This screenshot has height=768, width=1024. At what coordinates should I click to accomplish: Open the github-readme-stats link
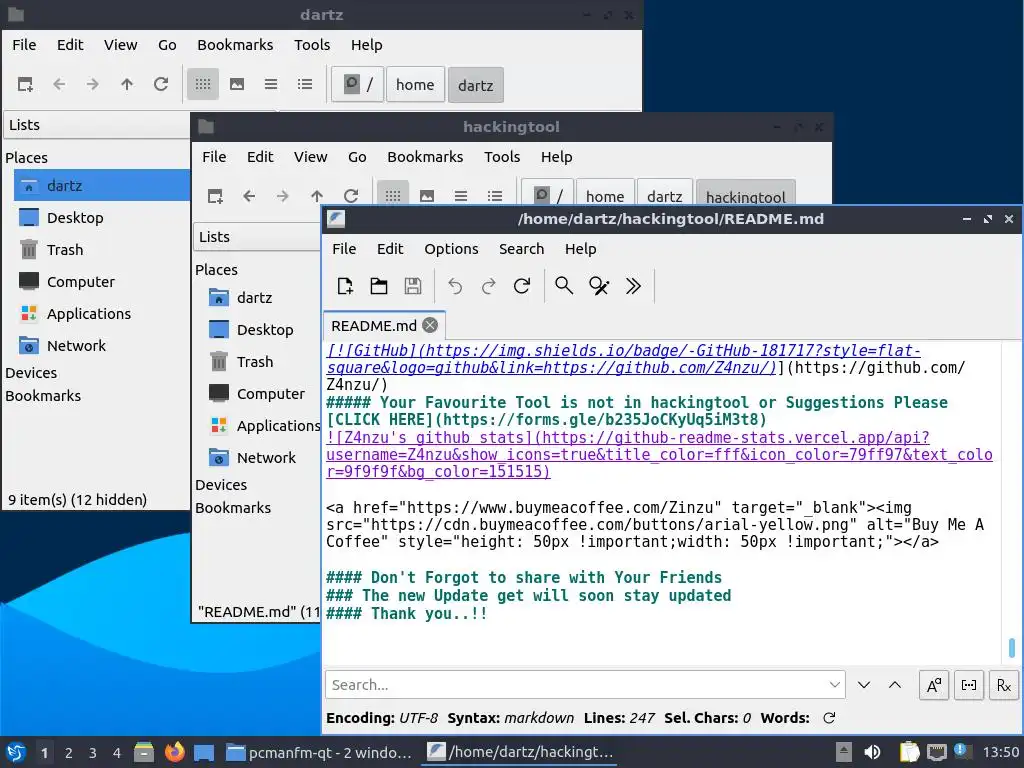(660, 455)
